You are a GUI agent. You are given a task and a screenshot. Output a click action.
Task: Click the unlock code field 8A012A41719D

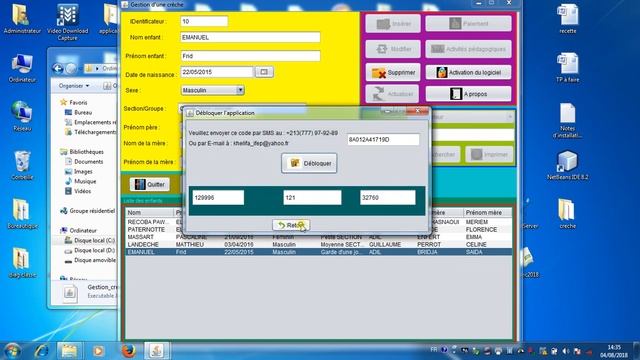point(383,140)
